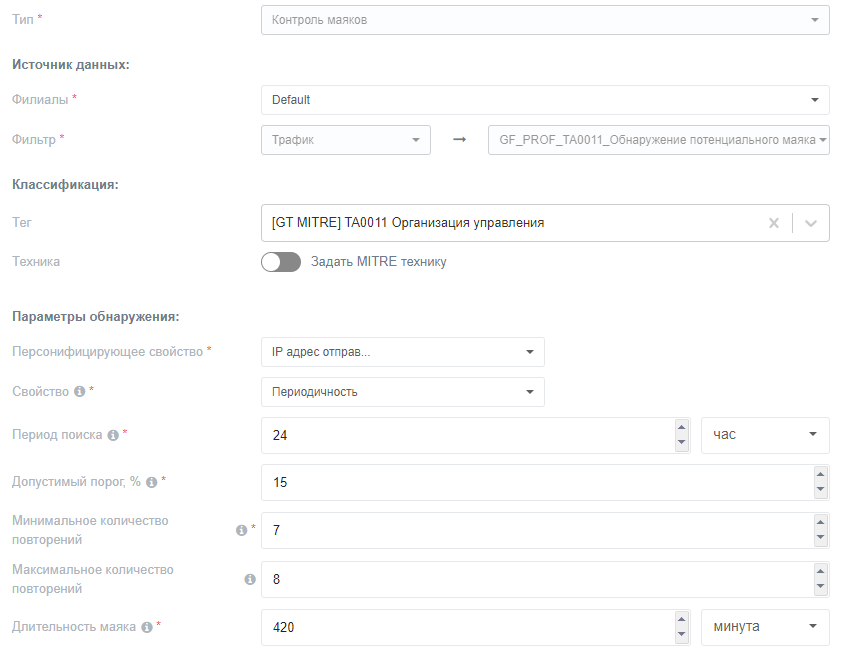Increase Период поиска value with up arrow
The image size is (853, 662).
click(682, 427)
